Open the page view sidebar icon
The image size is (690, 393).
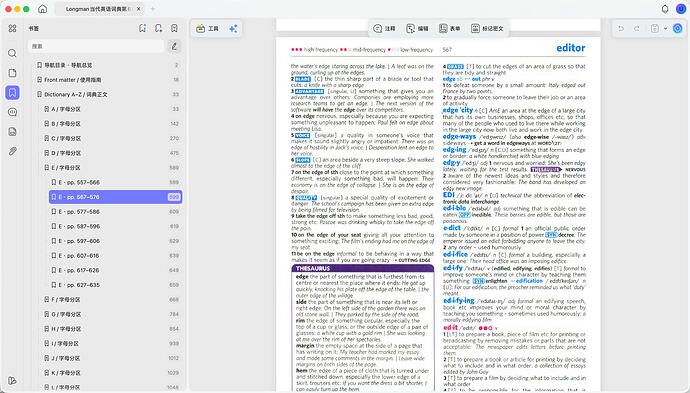12,73
